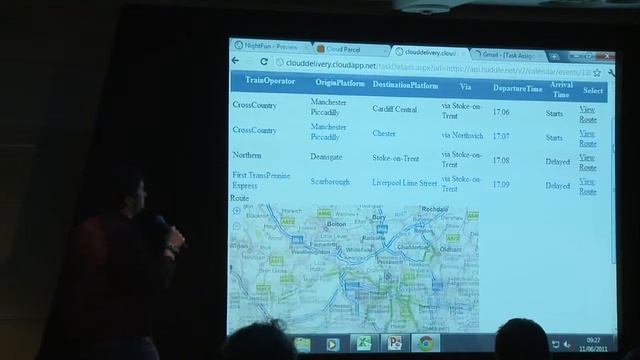The width and height of the screenshot is (640, 360).
Task: Click the DepartureTime column header
Action: pos(518,88)
